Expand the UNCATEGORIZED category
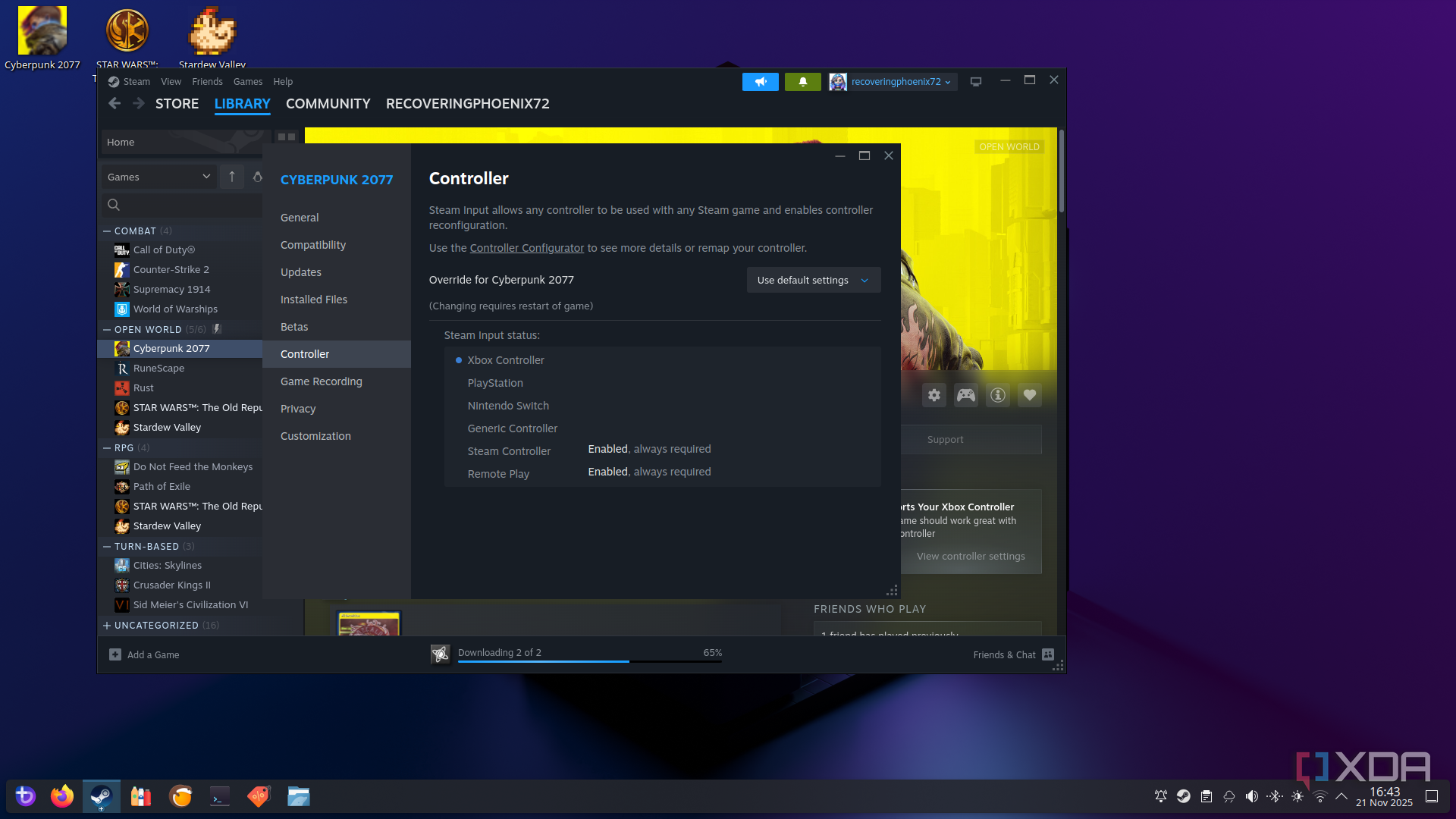This screenshot has height=819, width=1456. pos(107,625)
